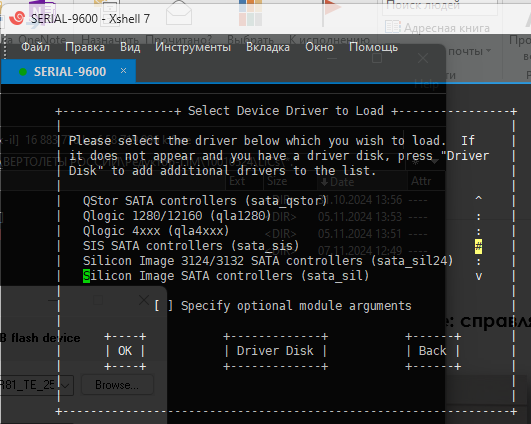Open the Правка menu
The height and width of the screenshot is (424, 531).
(x=85, y=47)
